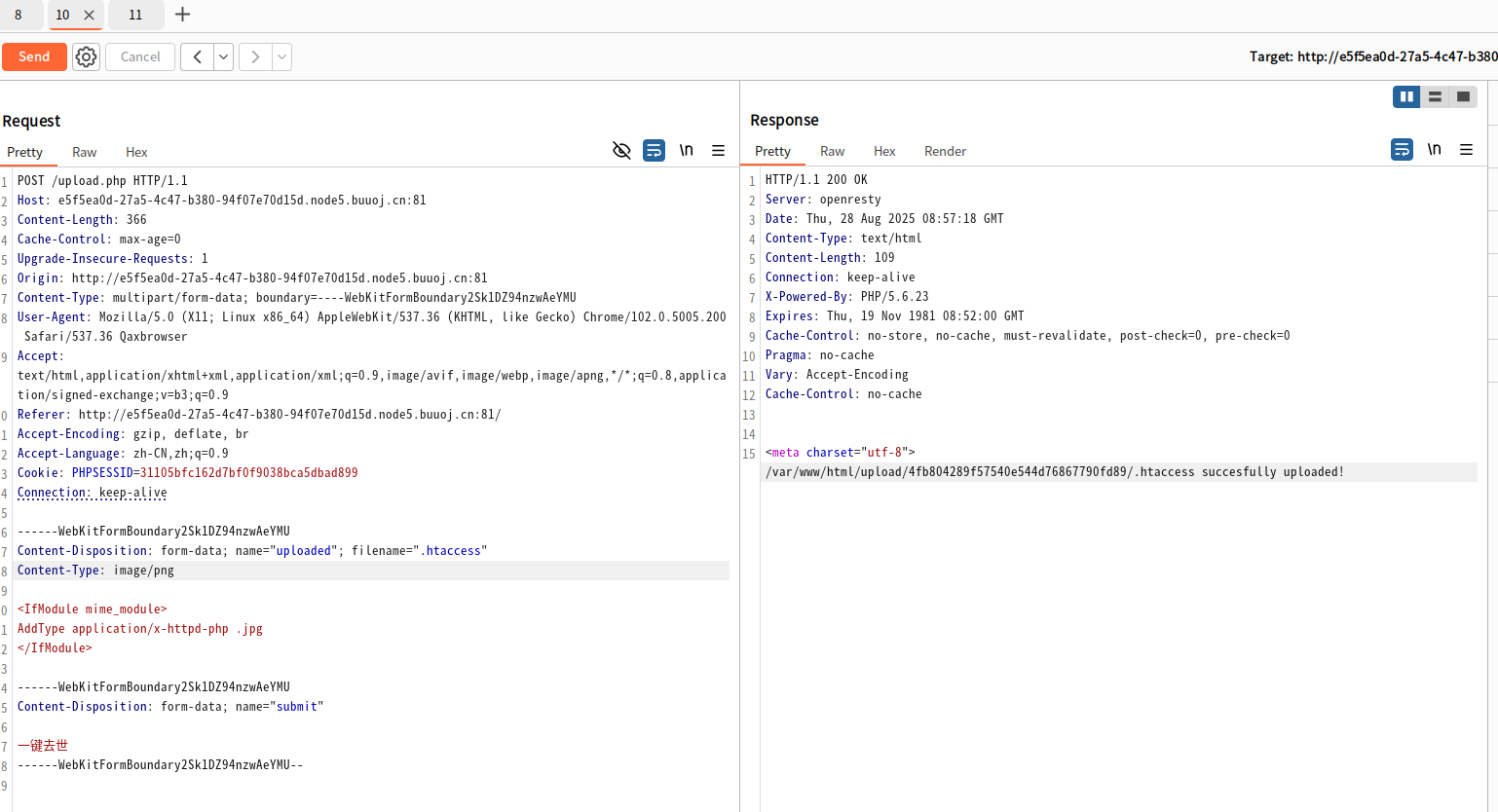Expand the forward history dropdown
The height and width of the screenshot is (812, 1498).
(282, 56)
